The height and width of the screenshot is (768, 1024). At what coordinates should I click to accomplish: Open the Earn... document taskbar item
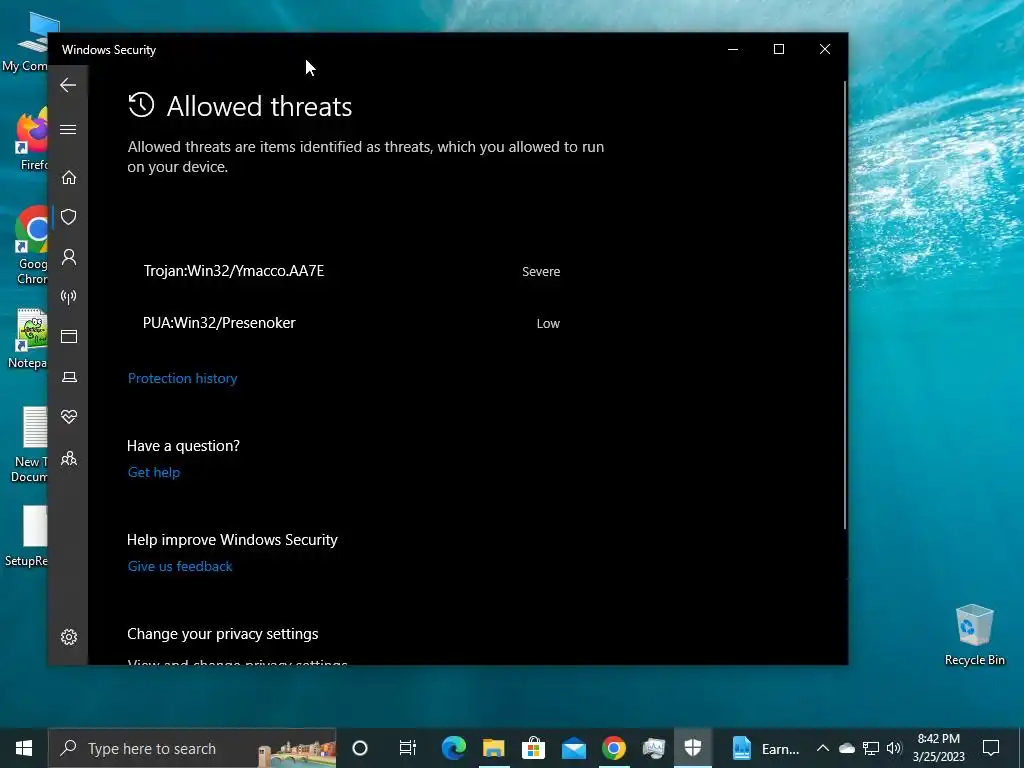[x=764, y=748]
